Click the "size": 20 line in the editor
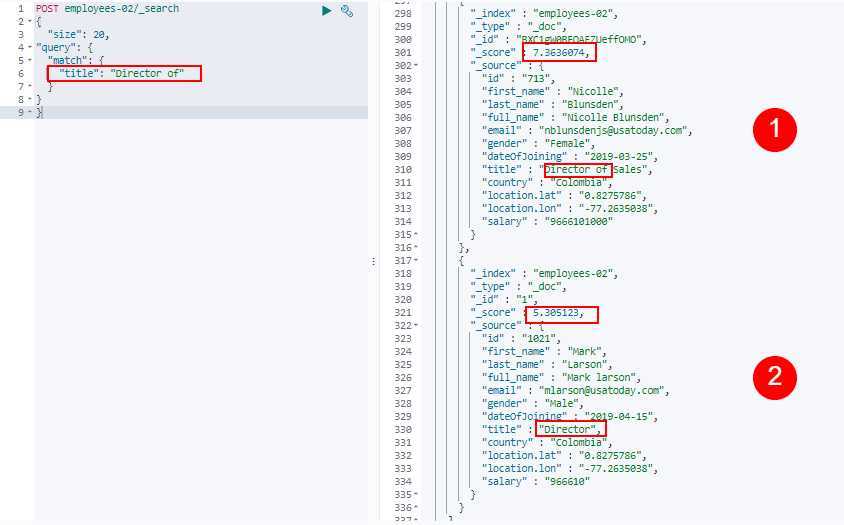Screen dimensions: 844x525 coord(79,34)
